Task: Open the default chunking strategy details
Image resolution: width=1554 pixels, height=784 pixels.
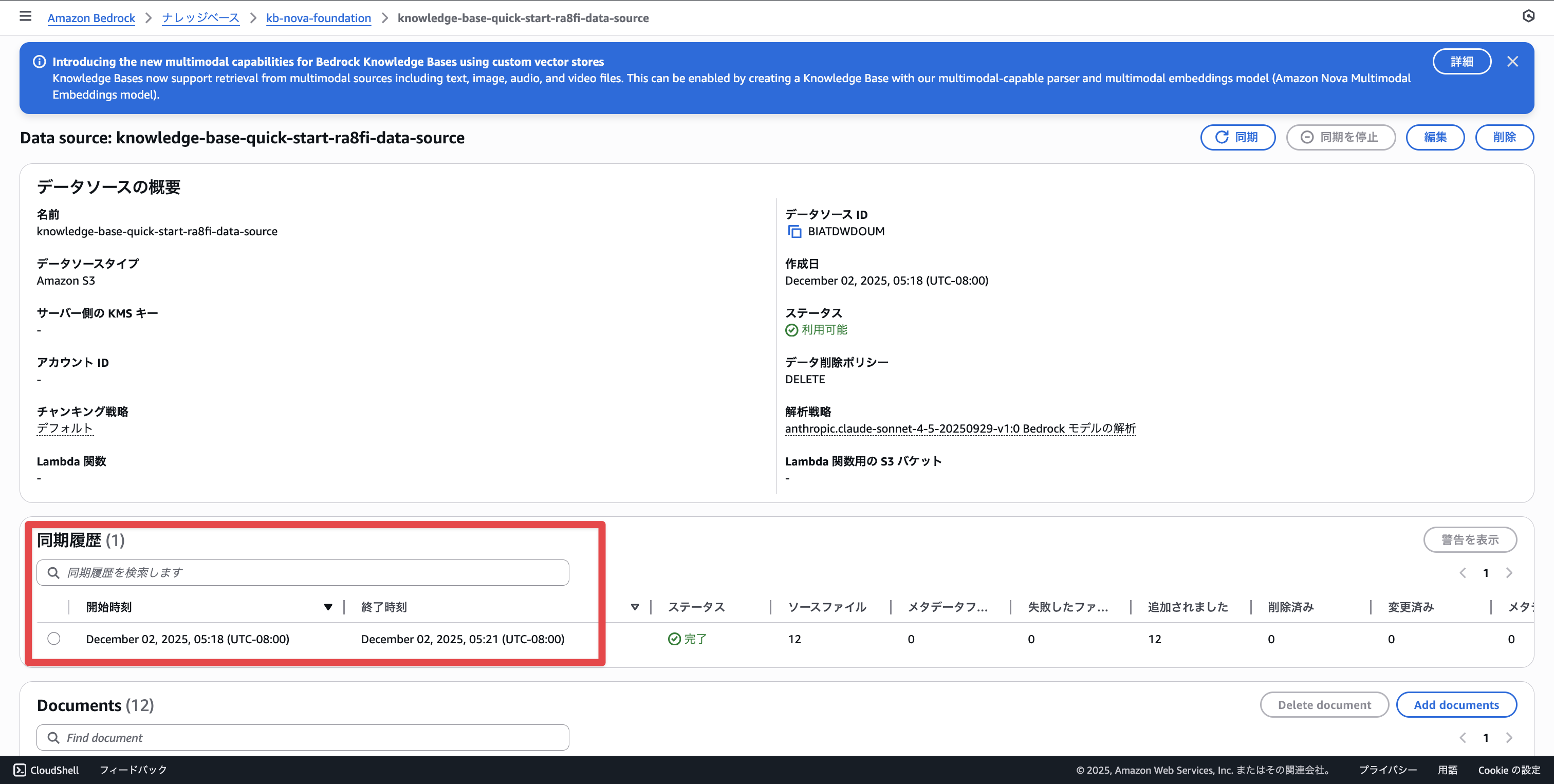Action: point(65,428)
